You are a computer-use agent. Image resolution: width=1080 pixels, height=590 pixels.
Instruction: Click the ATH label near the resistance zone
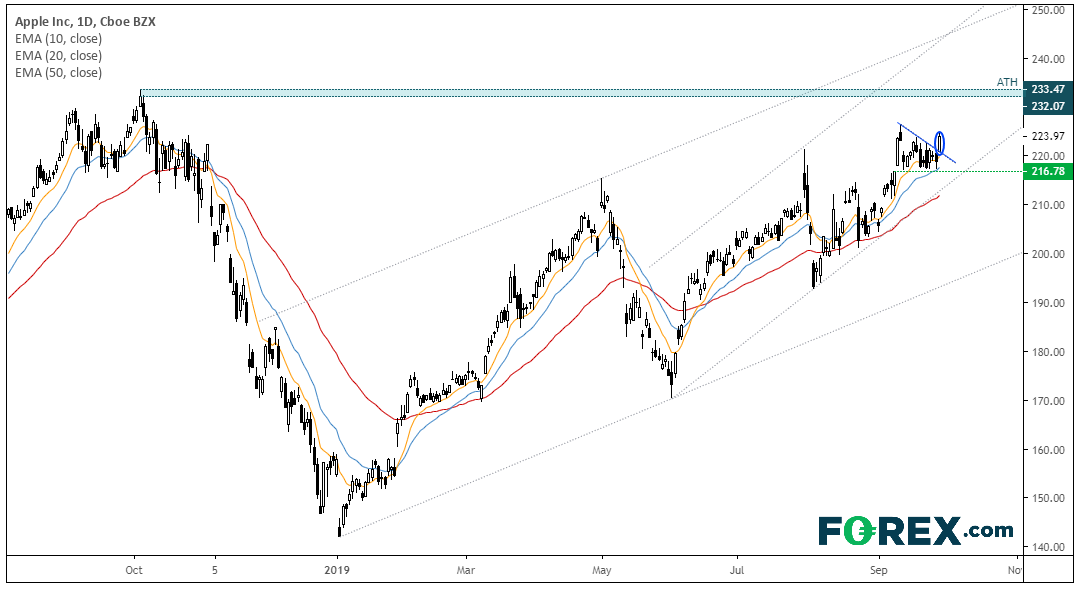[x=1007, y=82]
